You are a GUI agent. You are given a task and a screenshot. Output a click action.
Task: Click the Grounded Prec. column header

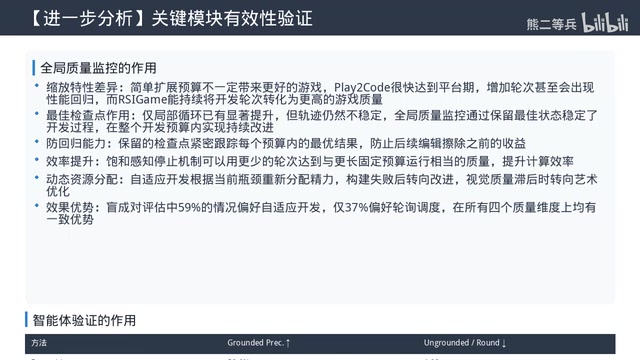258,343
